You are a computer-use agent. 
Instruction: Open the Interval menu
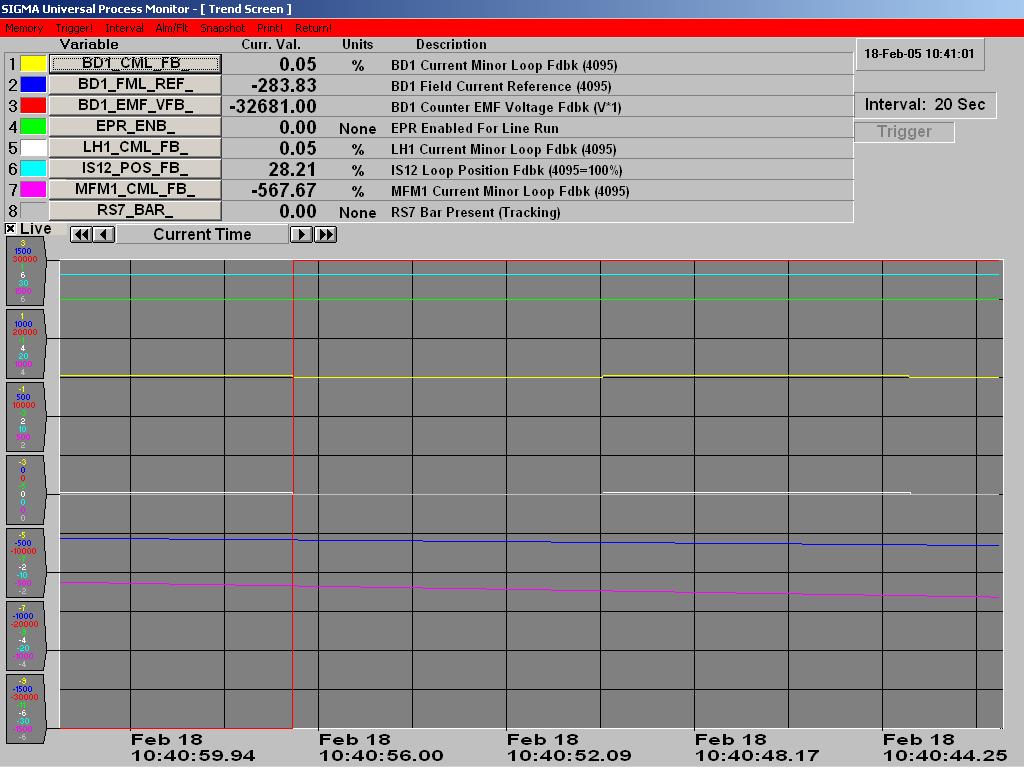125,28
